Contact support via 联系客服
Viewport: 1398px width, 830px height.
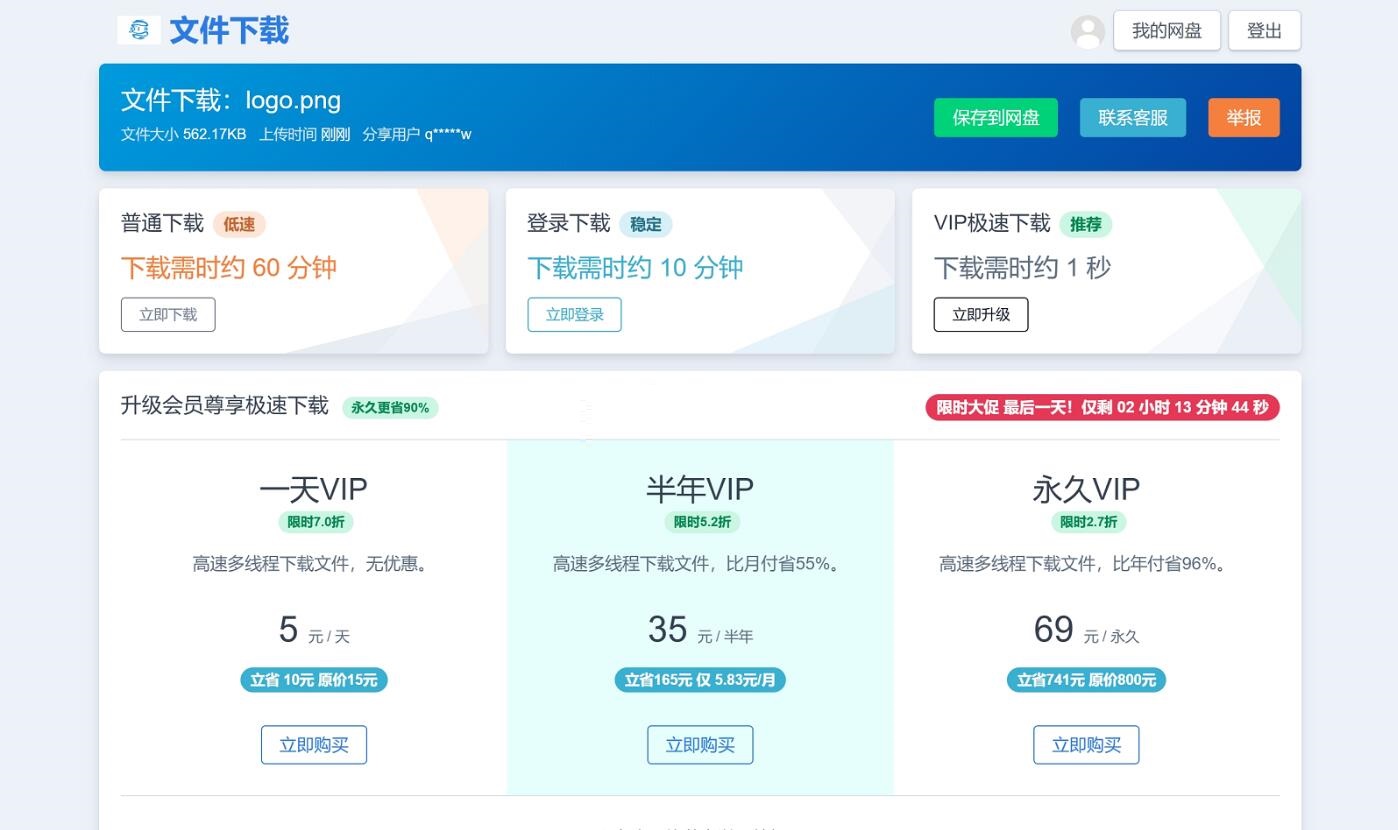[x=1133, y=118]
